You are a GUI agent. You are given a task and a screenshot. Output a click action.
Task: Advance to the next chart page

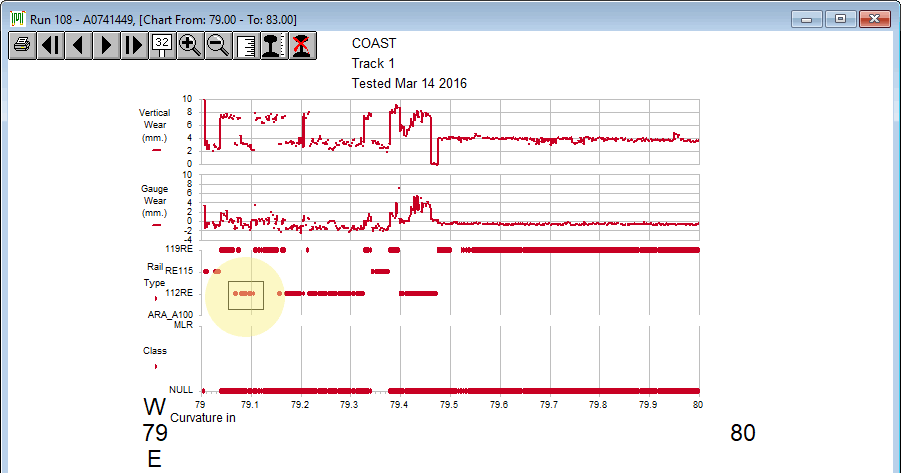click(106, 45)
